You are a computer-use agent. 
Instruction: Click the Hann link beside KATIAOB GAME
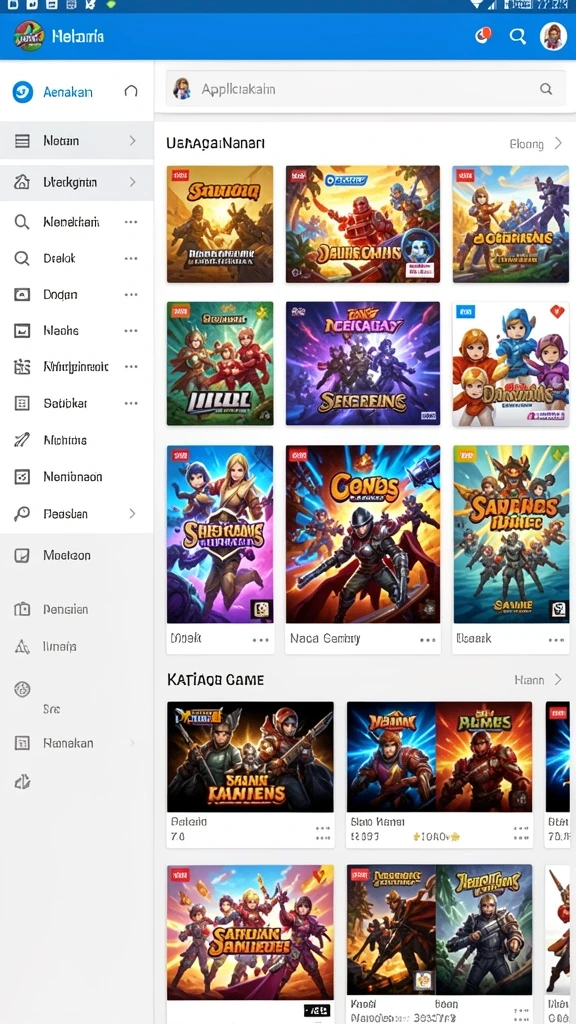coord(529,680)
